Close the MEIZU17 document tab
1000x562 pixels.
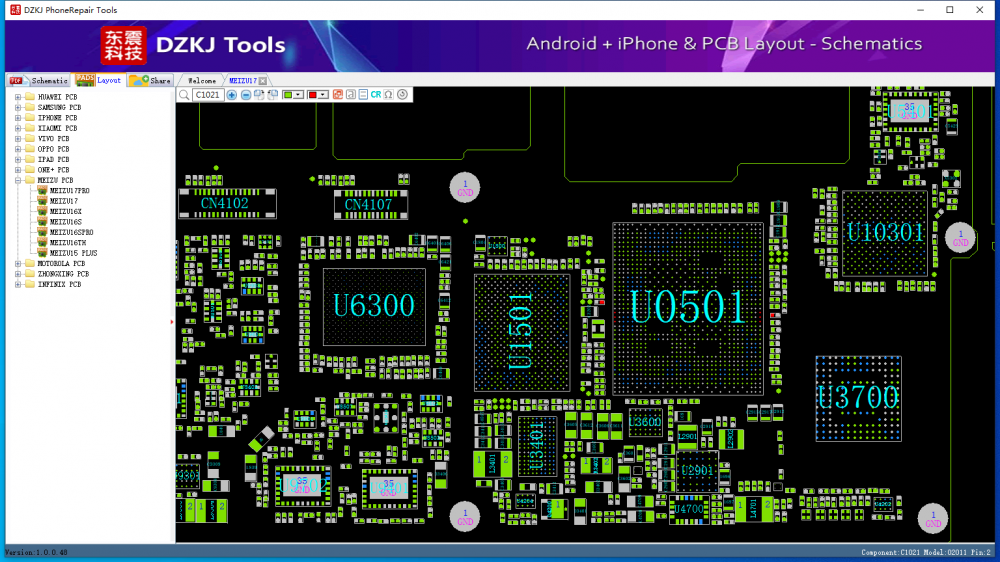click(264, 80)
